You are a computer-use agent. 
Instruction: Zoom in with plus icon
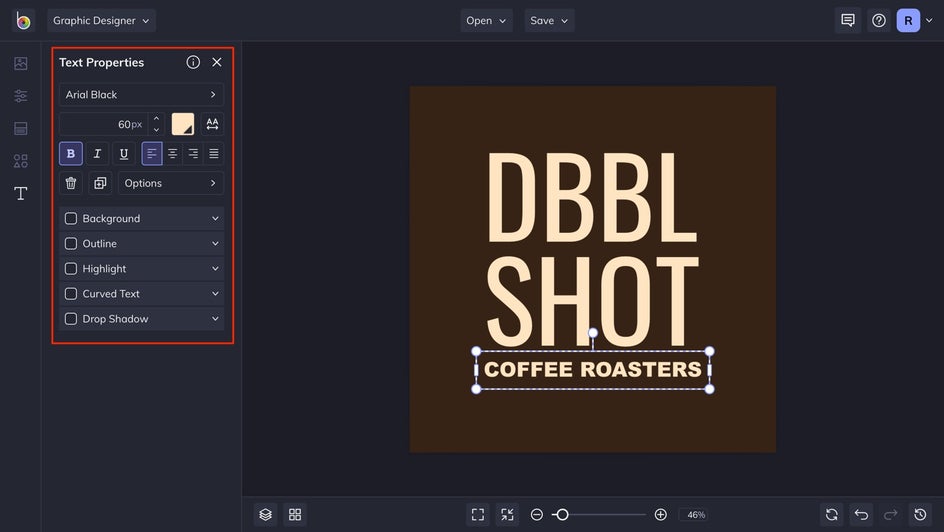pyautogui.click(x=660, y=515)
